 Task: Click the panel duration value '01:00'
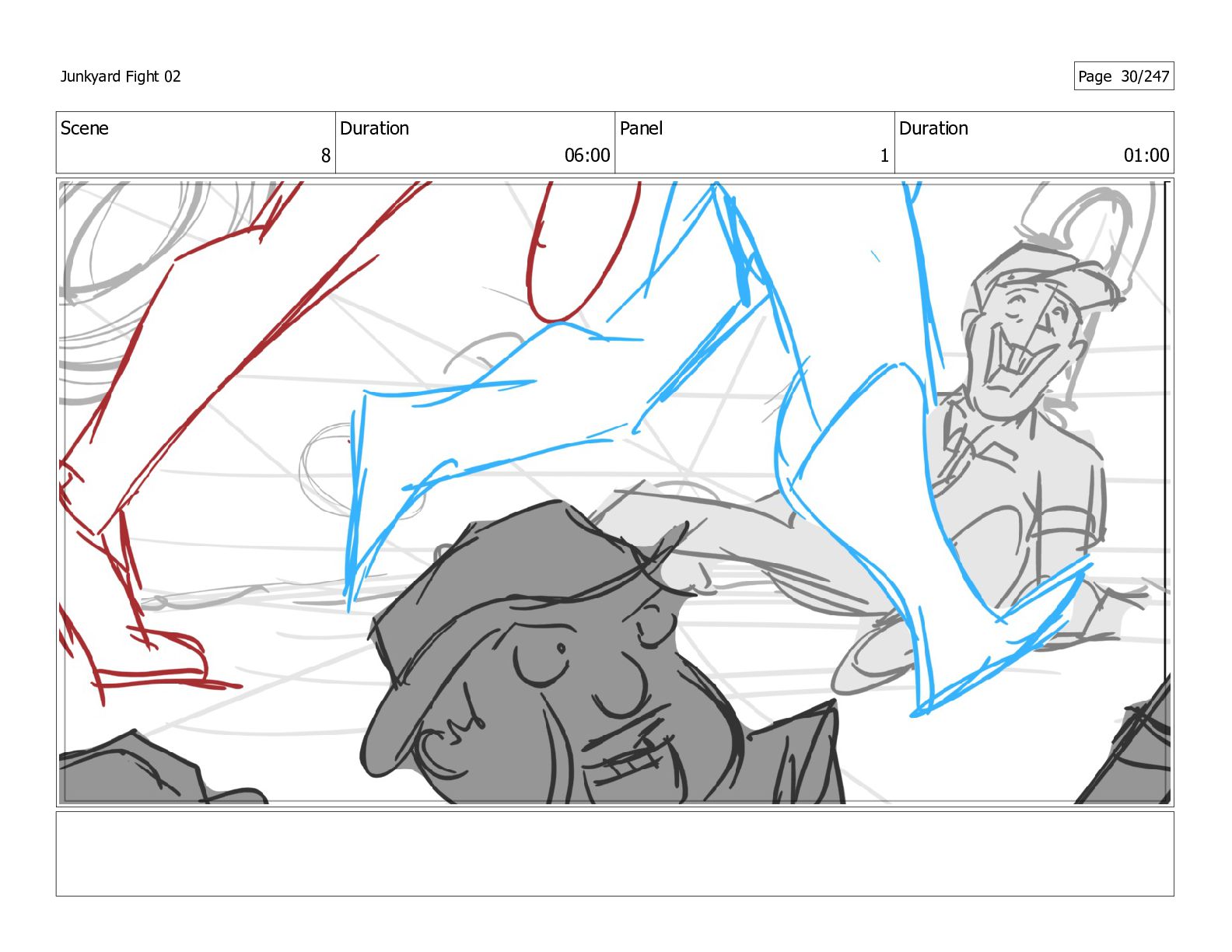[1146, 156]
